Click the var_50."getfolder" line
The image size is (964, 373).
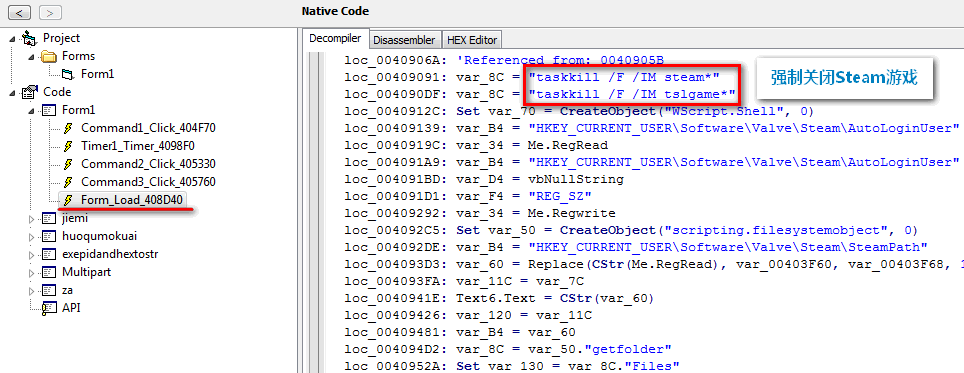[507, 349]
